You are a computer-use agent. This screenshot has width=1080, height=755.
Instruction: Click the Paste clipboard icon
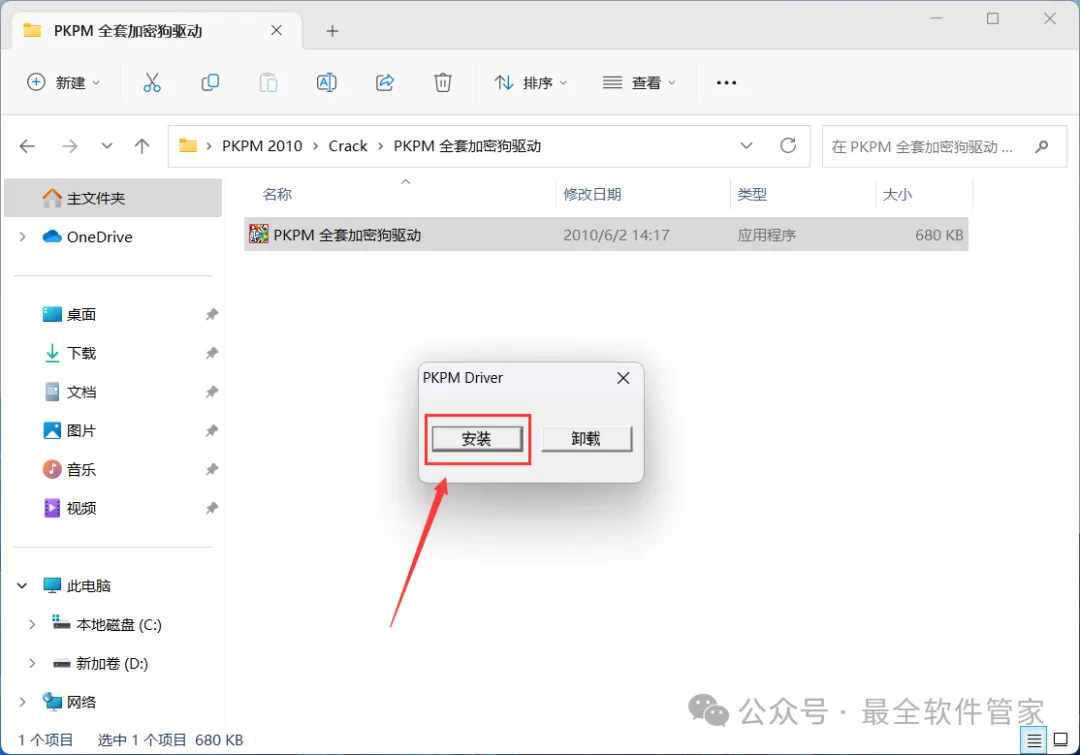tap(268, 83)
